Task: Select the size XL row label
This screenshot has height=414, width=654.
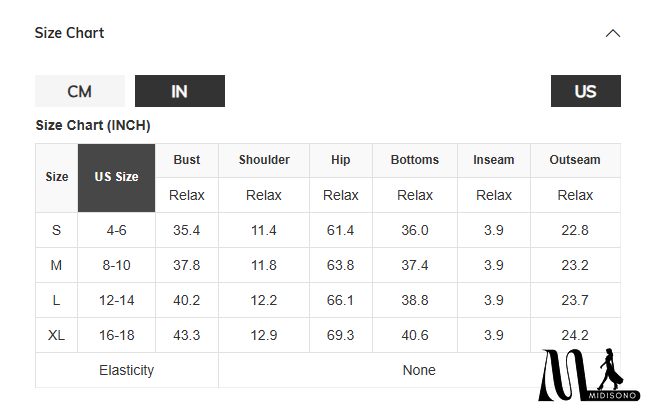Action: pyautogui.click(x=57, y=335)
